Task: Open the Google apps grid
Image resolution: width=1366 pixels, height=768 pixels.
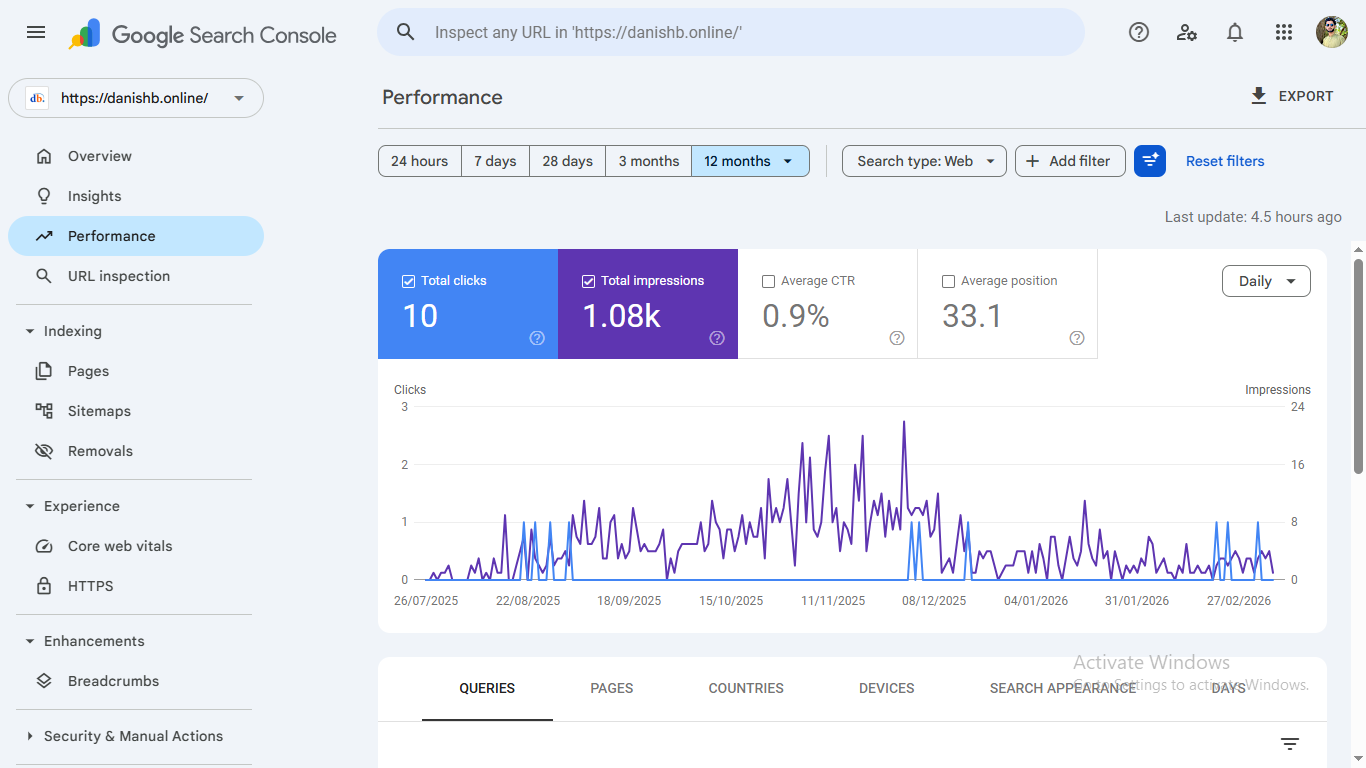Action: tap(1284, 32)
